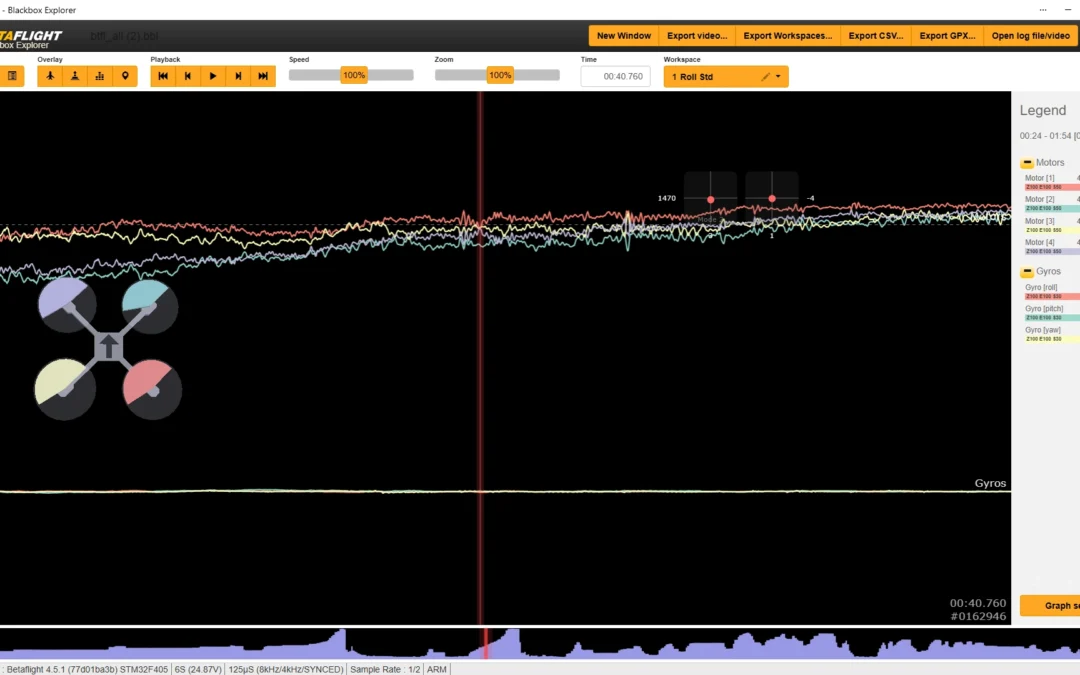Click the red Motor [1] color bar
This screenshot has height=675, width=1080.
pos(1052,187)
